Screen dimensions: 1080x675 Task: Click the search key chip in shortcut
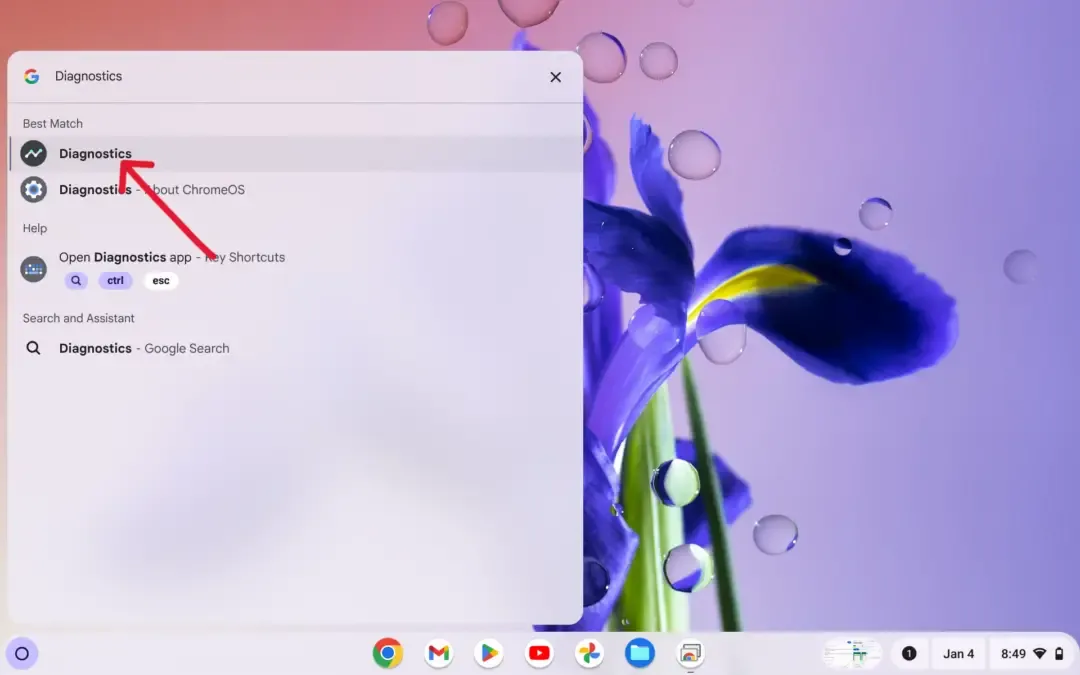coord(76,280)
